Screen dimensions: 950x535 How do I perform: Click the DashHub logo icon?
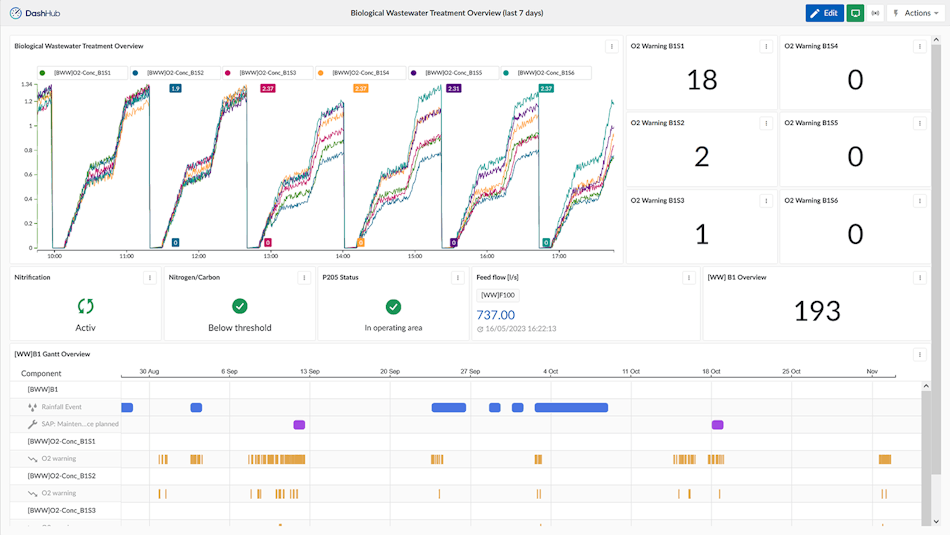pyautogui.click(x=16, y=13)
